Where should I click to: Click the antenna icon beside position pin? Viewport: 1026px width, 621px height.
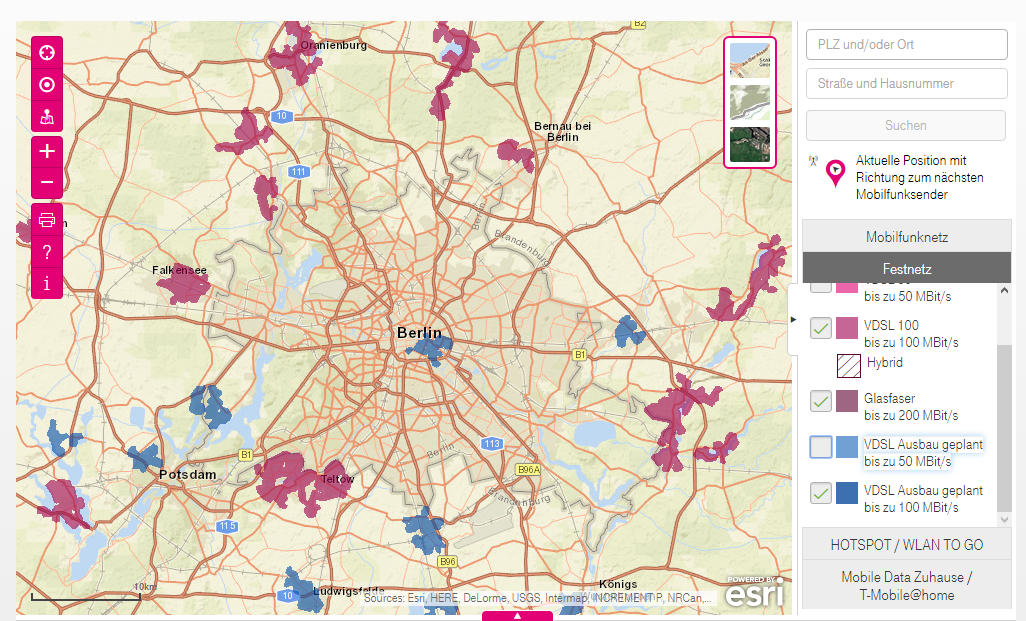(813, 160)
